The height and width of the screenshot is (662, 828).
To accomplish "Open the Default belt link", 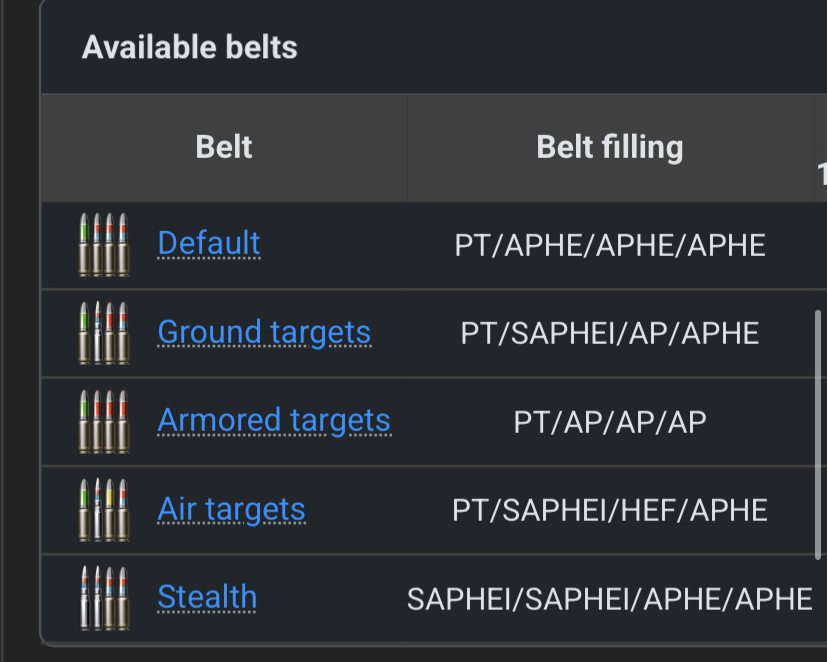I will 209,243.
